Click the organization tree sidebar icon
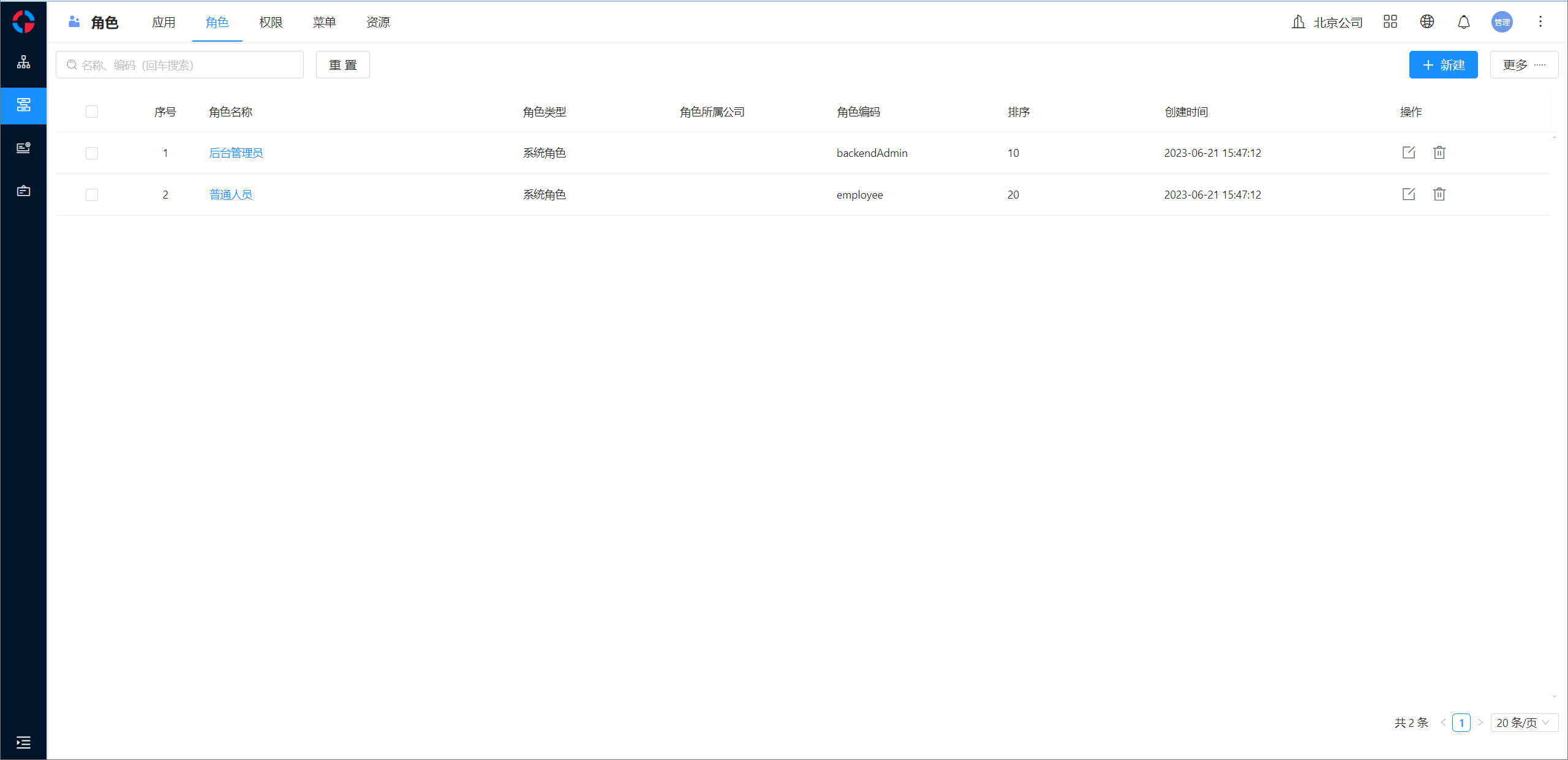 point(23,62)
